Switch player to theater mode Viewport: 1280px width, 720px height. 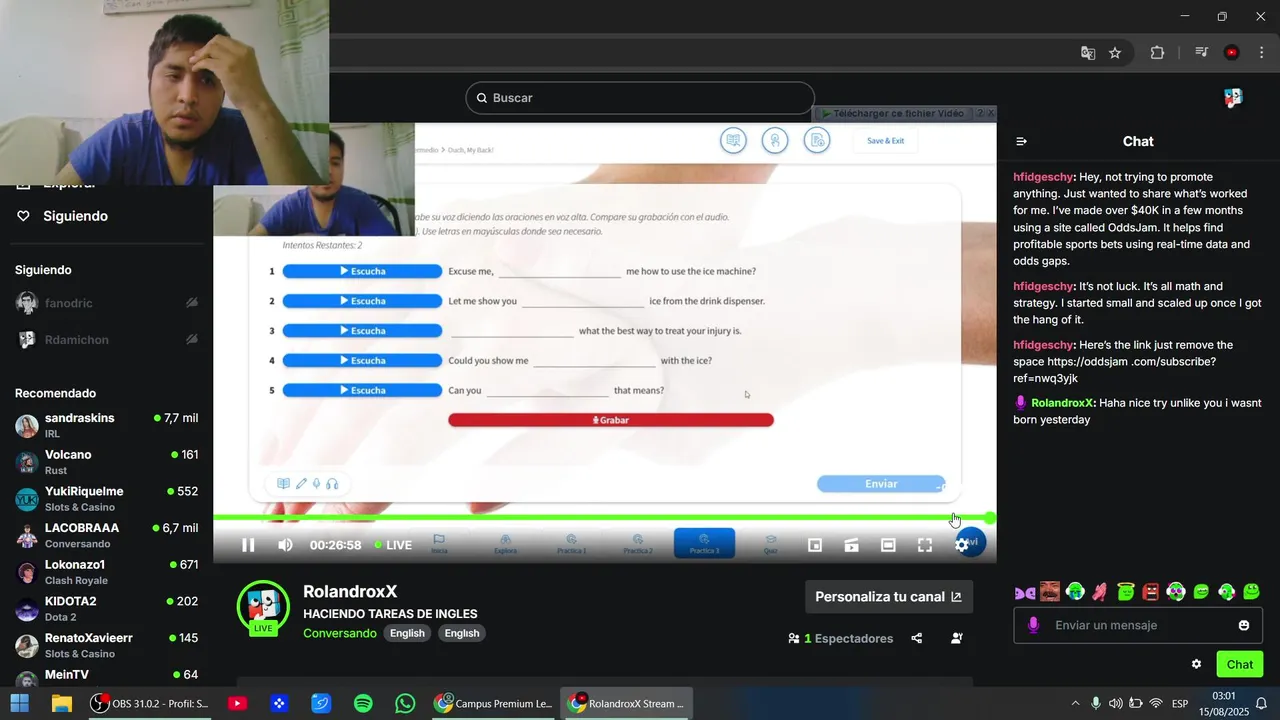point(888,545)
